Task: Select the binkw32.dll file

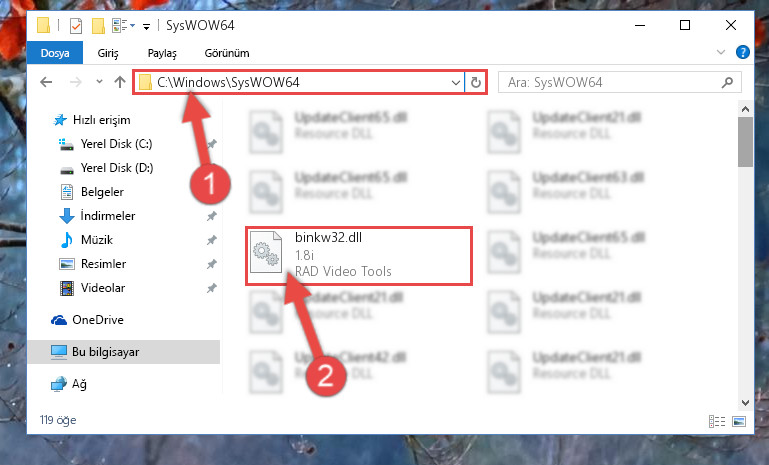Action: point(359,255)
